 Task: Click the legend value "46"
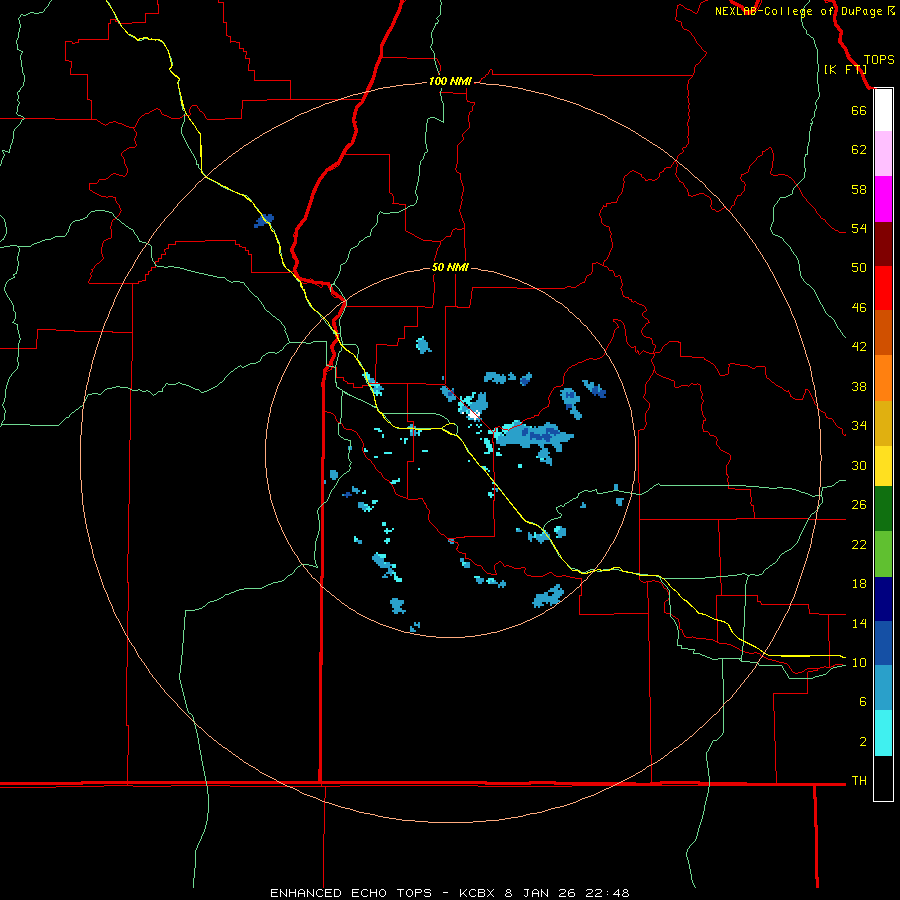point(859,308)
